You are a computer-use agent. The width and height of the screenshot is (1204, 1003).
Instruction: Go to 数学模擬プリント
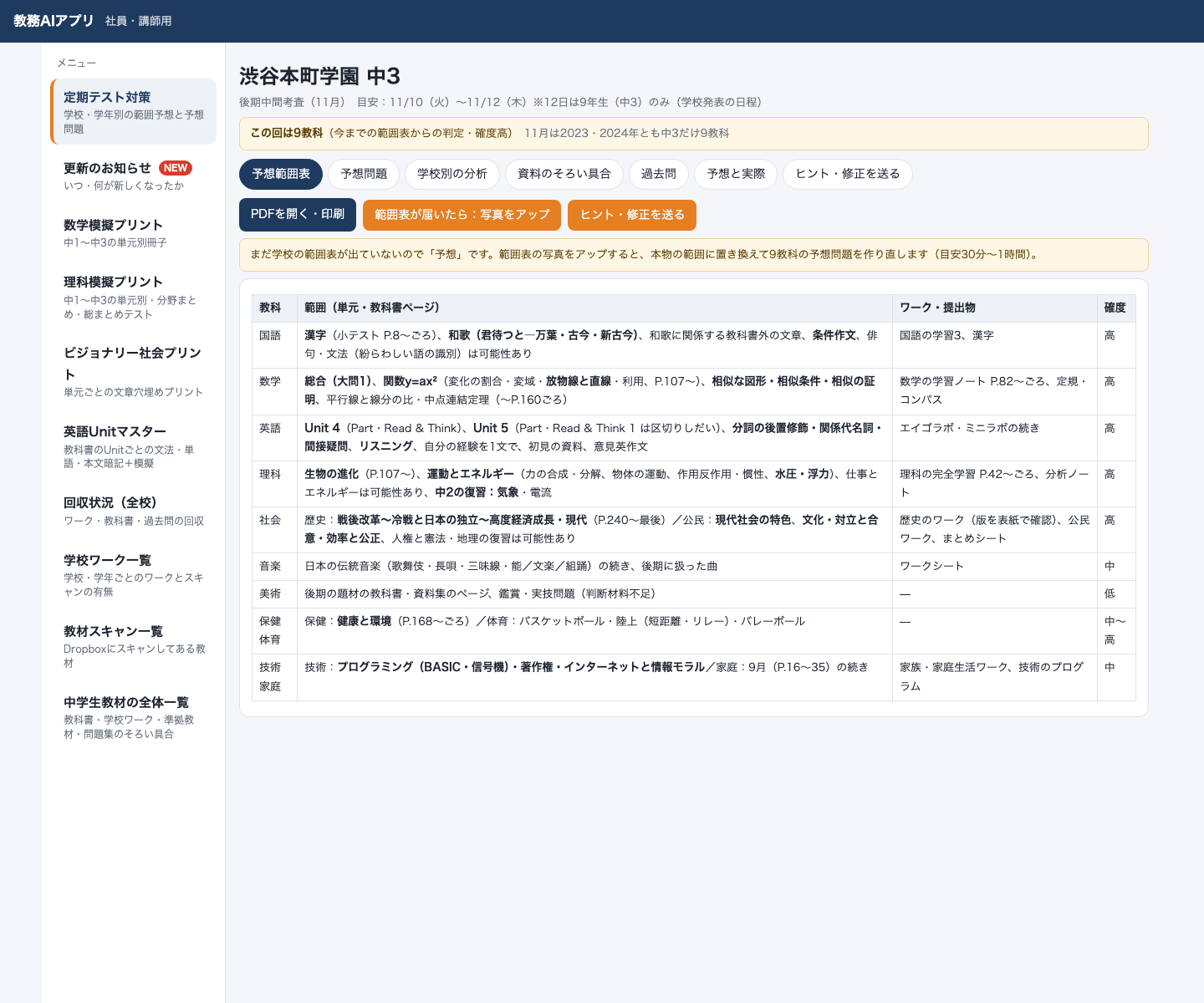pos(134,233)
